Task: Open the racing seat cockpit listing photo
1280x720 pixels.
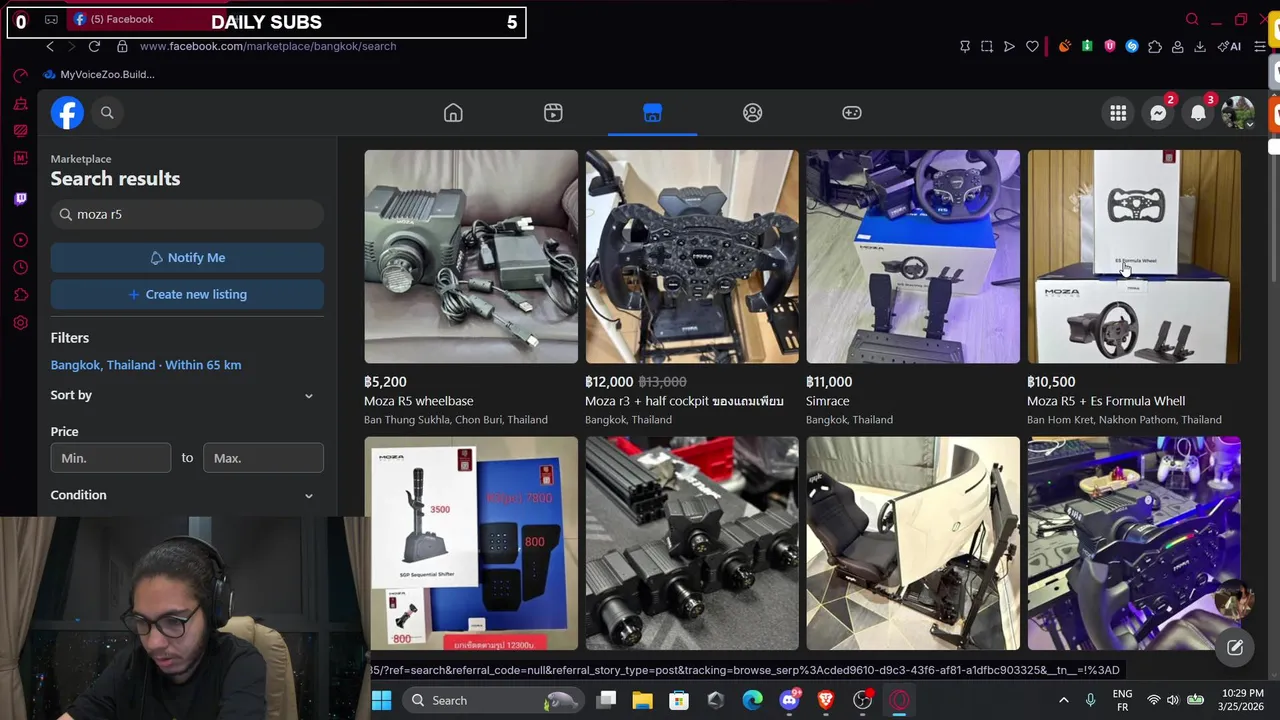Action: click(913, 543)
